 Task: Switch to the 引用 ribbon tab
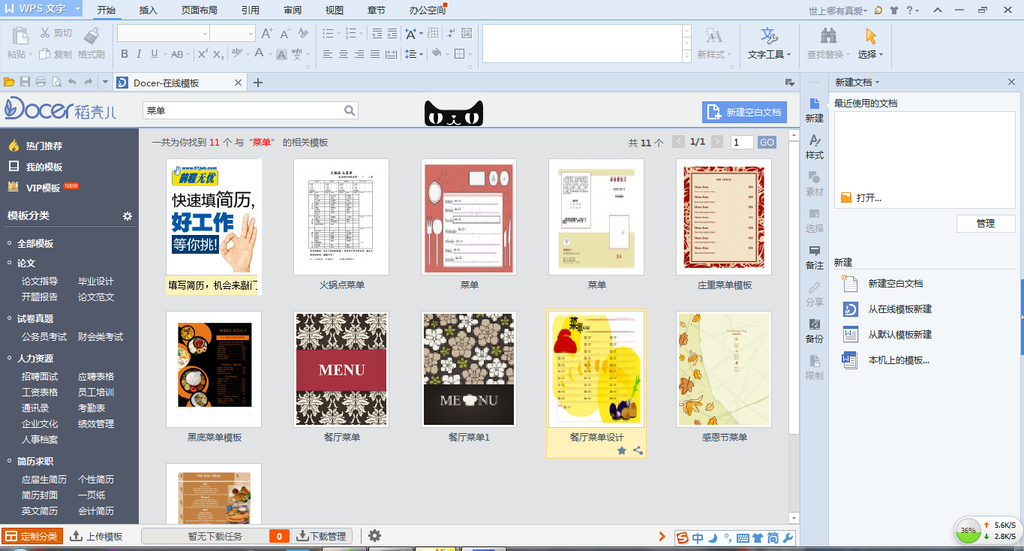(250, 10)
